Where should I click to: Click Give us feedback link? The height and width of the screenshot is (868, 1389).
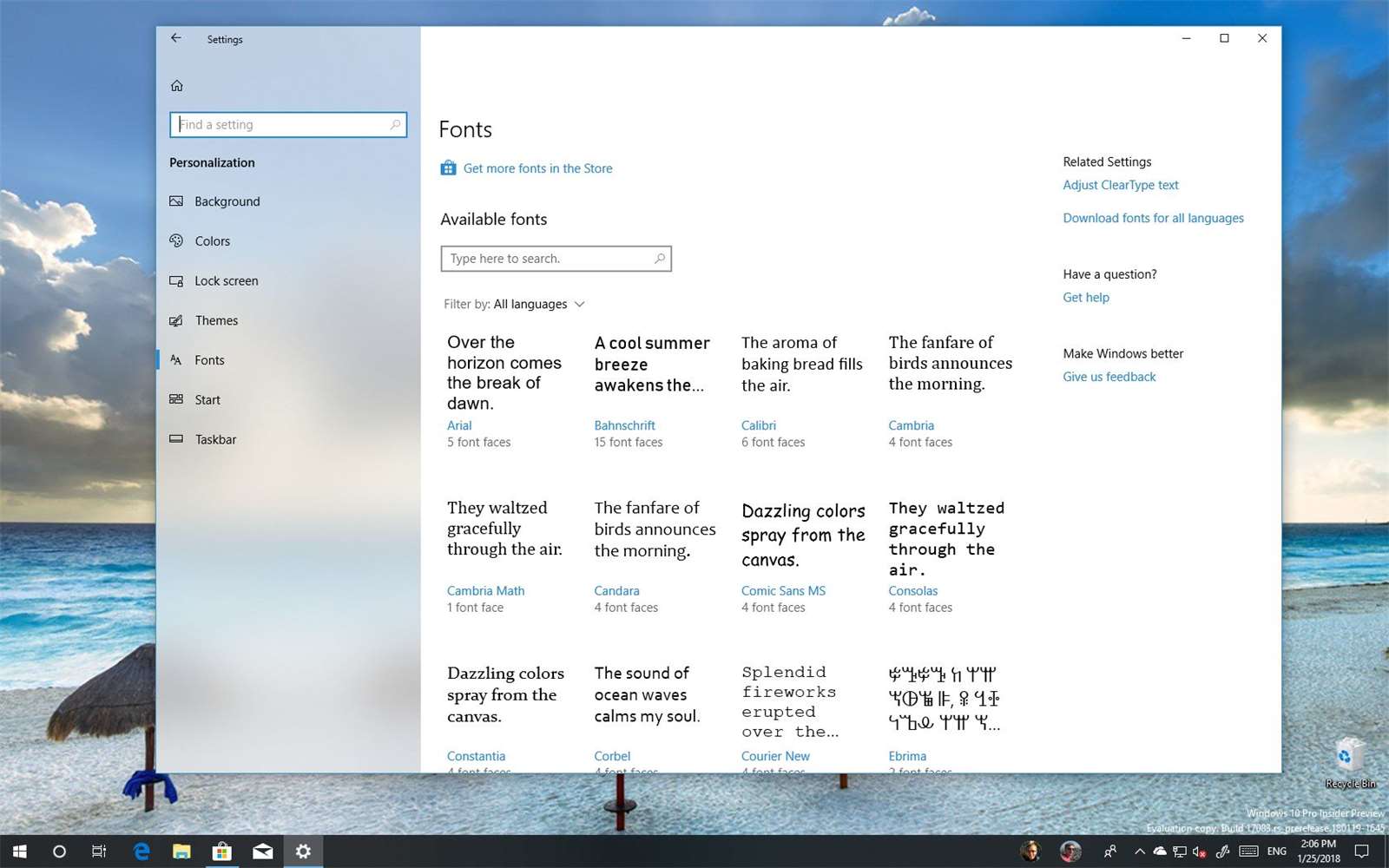point(1109,377)
